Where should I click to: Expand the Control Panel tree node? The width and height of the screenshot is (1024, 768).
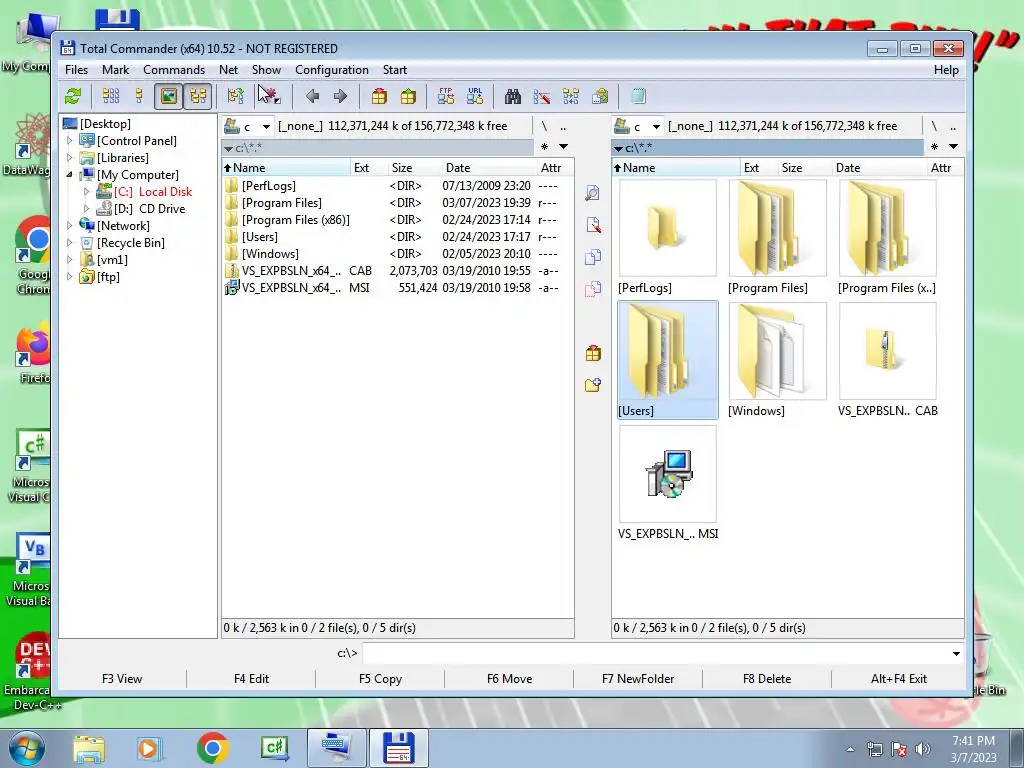(70, 140)
